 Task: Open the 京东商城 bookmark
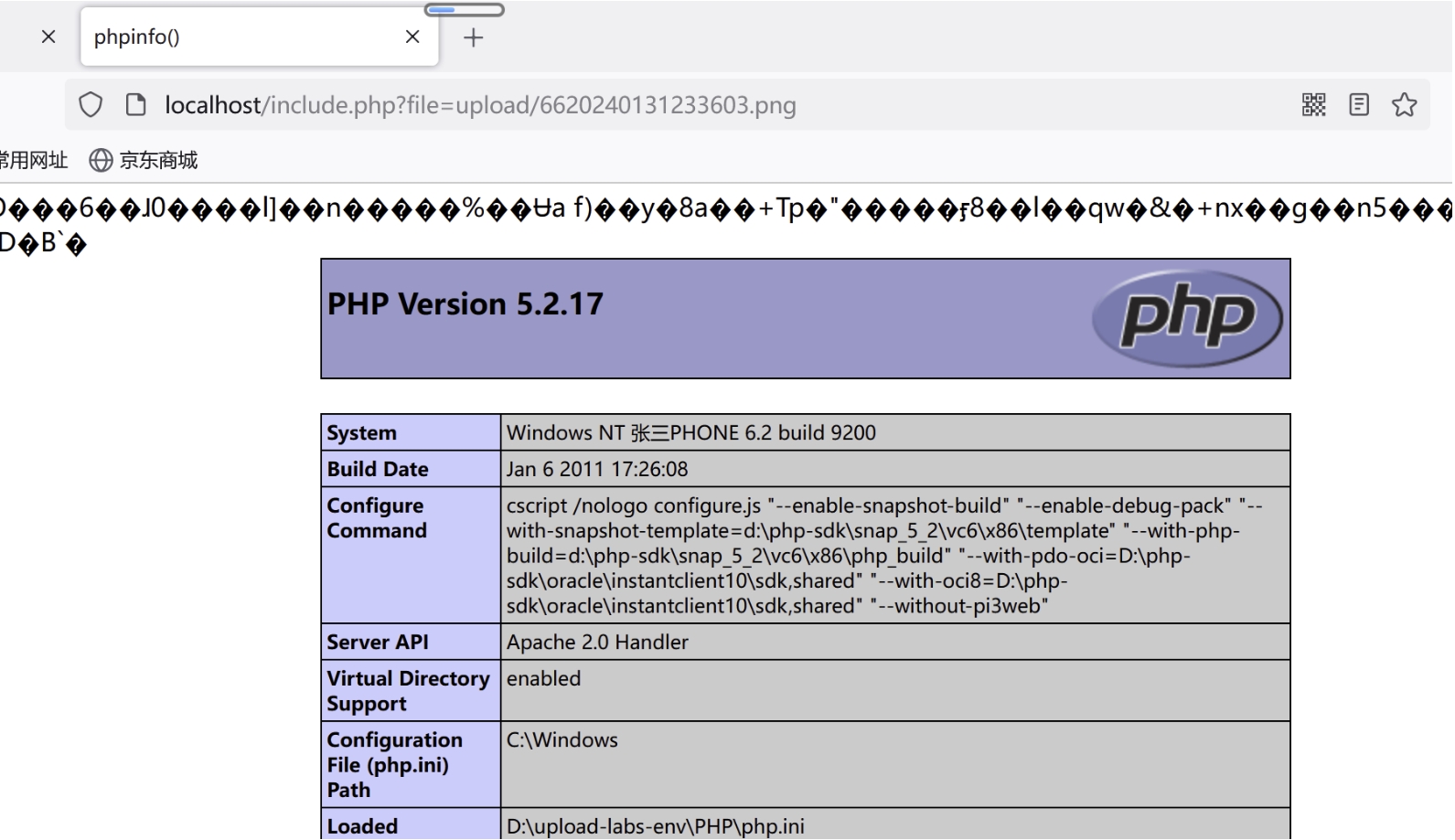(144, 161)
